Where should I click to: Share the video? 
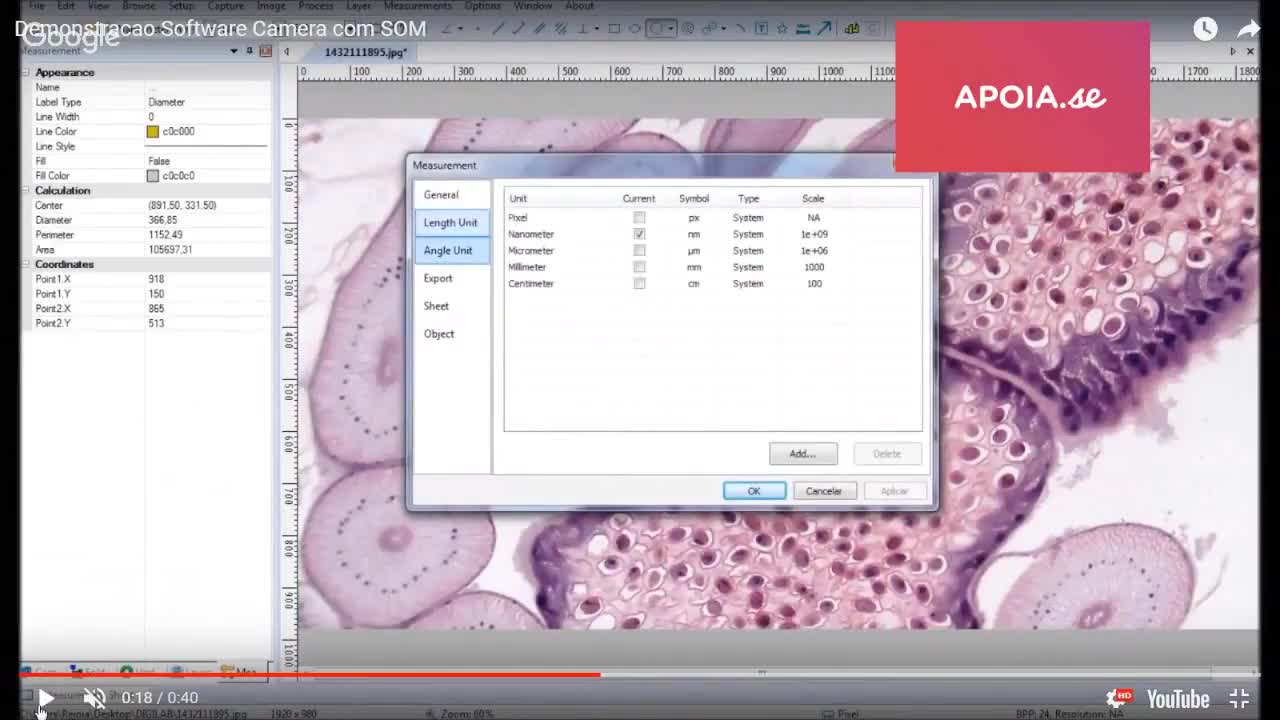tap(1249, 29)
